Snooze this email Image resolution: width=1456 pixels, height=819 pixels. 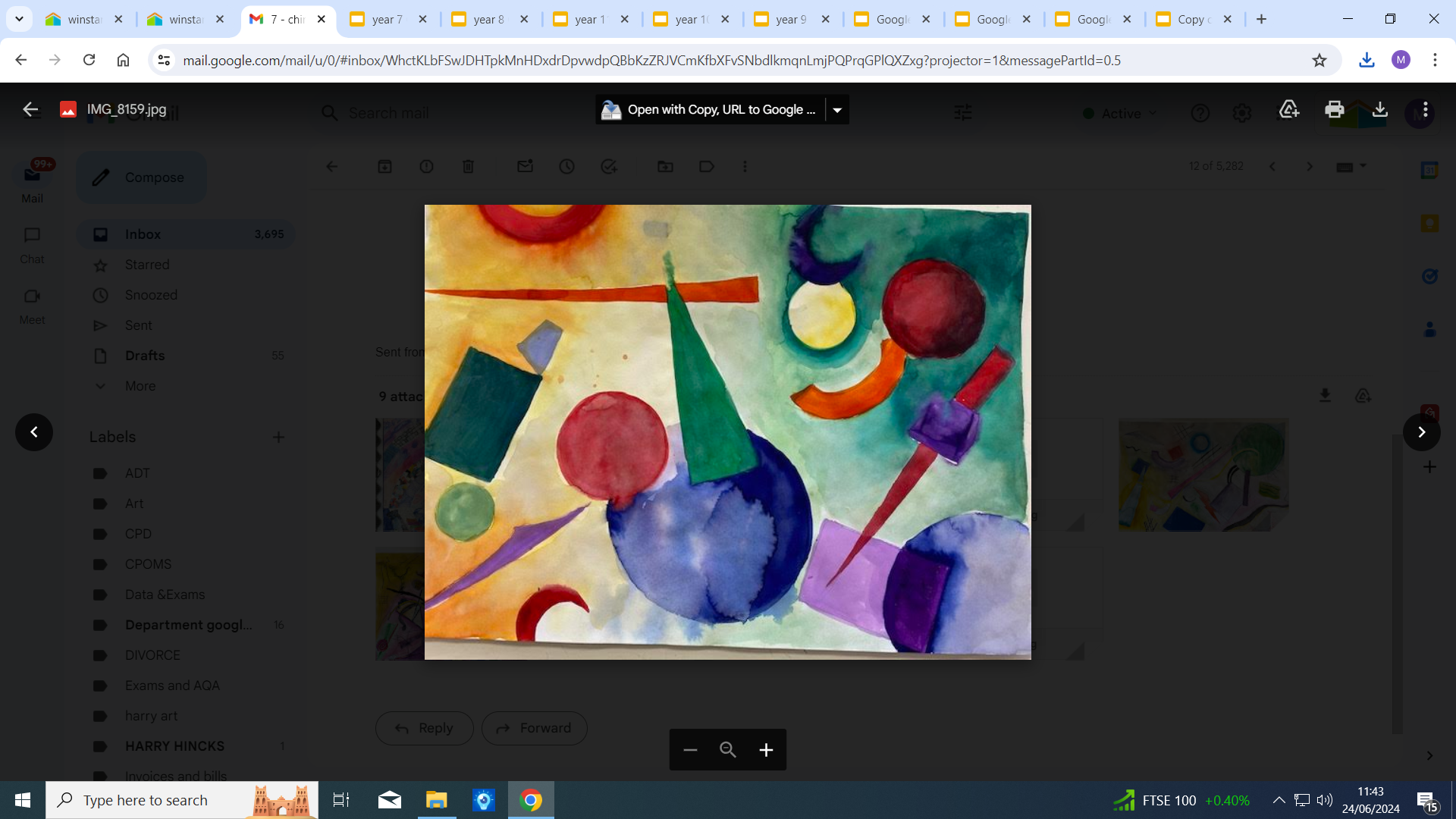pyautogui.click(x=567, y=166)
